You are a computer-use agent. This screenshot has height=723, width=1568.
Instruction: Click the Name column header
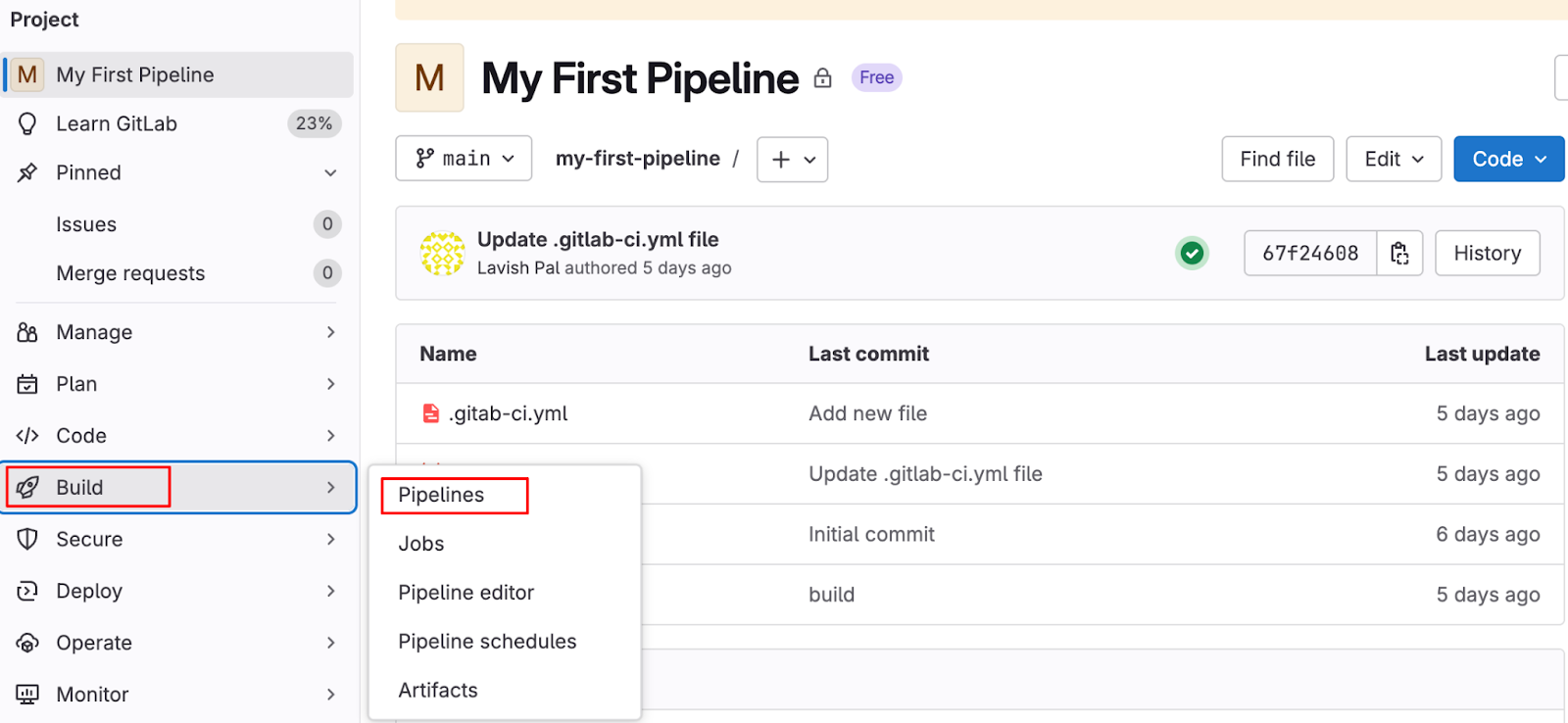[448, 354]
